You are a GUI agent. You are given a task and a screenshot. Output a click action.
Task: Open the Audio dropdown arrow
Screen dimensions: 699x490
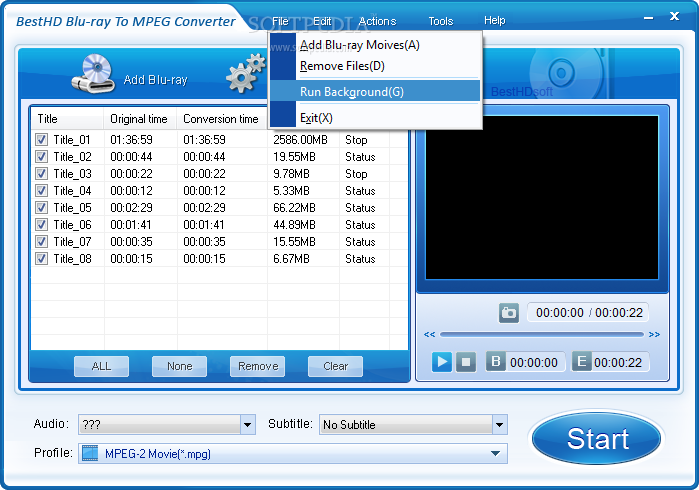tap(247, 424)
